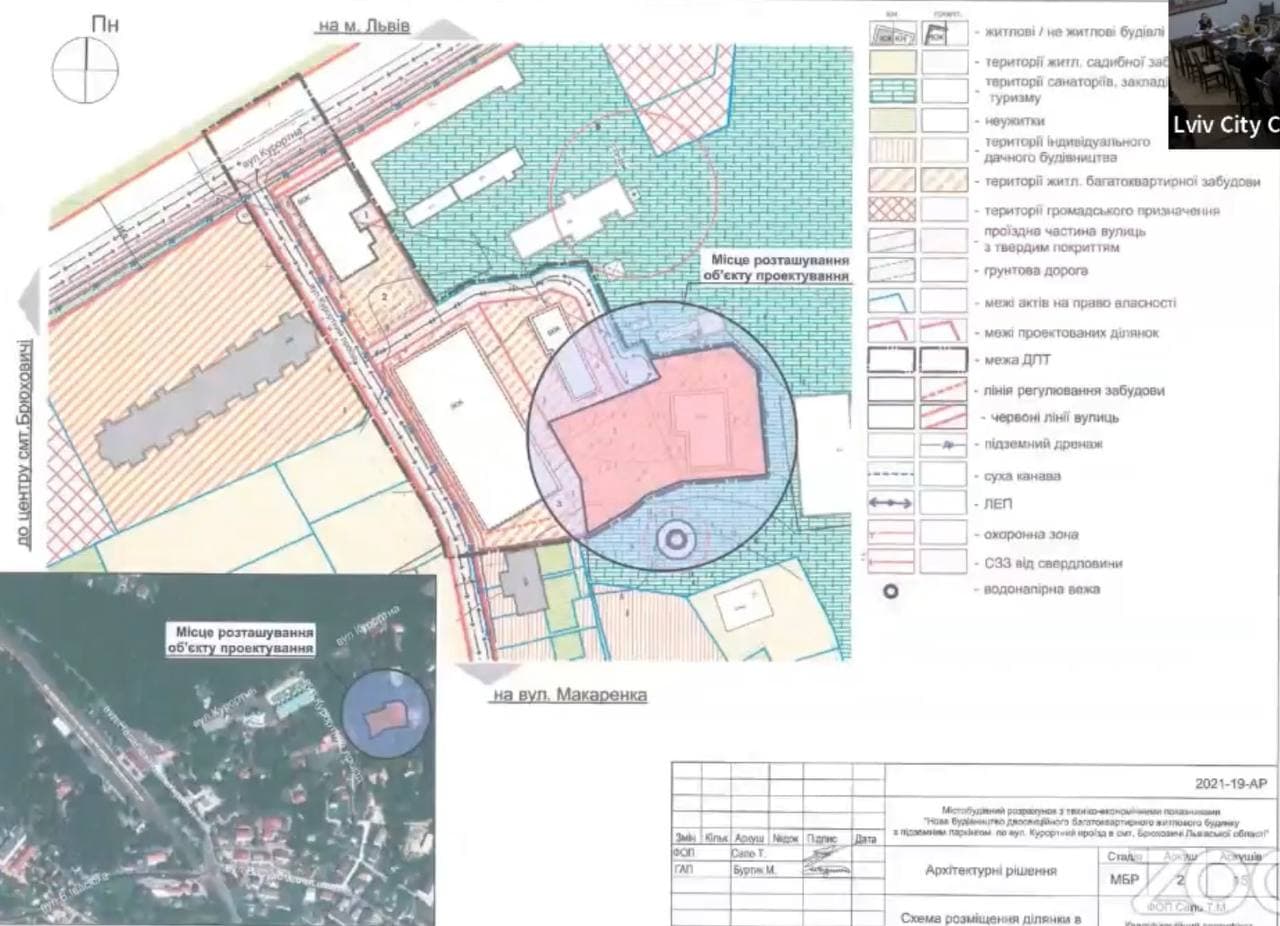
Task: Click the на м. Львів direction label
Action: (363, 25)
